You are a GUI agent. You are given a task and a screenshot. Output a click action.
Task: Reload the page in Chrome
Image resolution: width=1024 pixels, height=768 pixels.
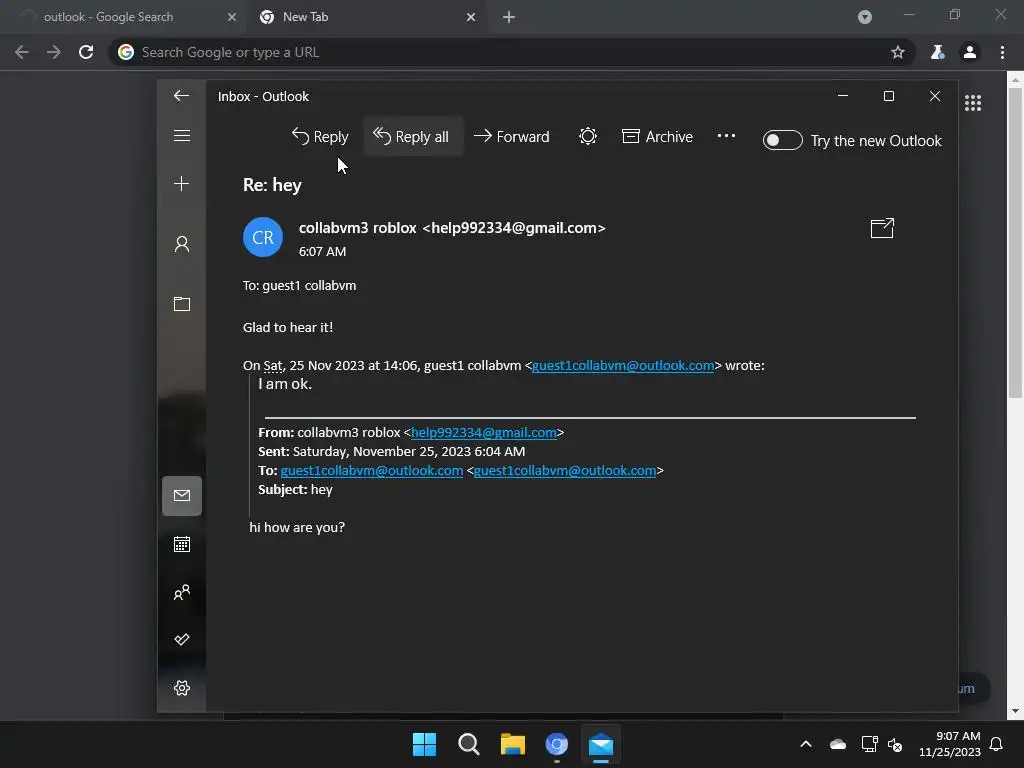[86, 52]
